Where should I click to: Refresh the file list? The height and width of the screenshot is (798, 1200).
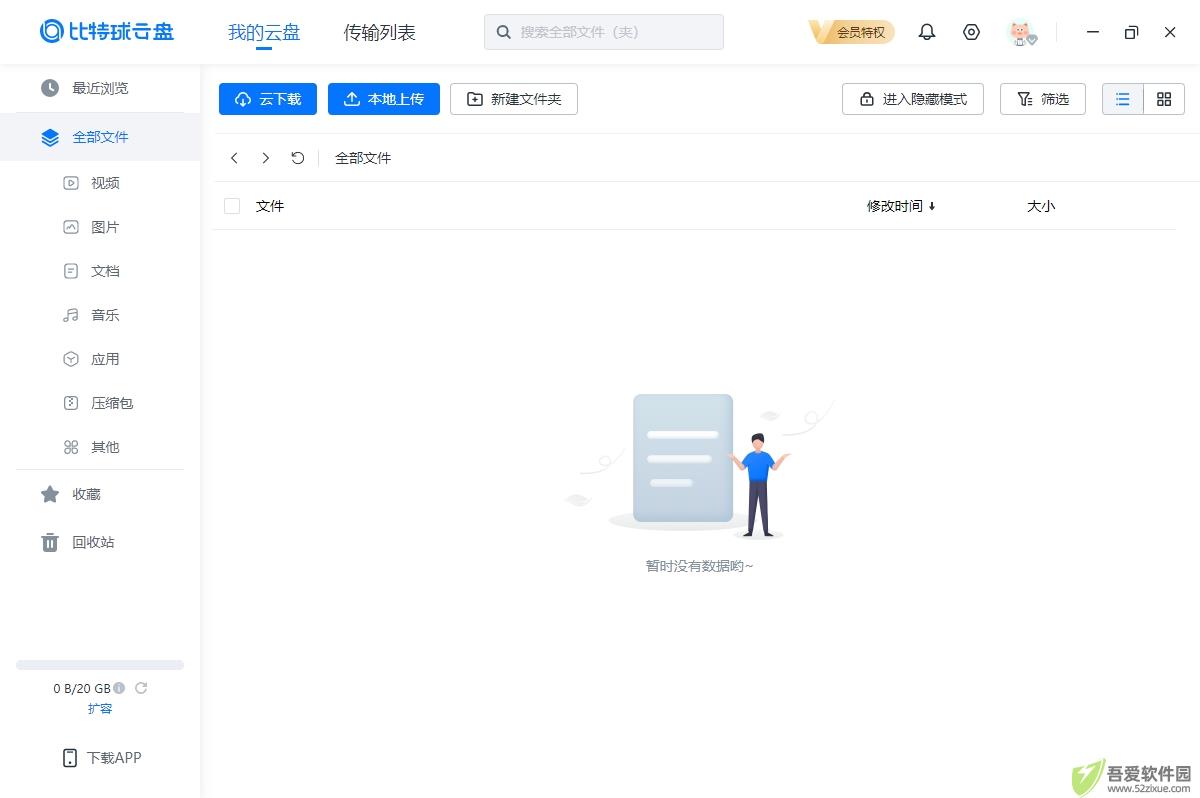297,158
